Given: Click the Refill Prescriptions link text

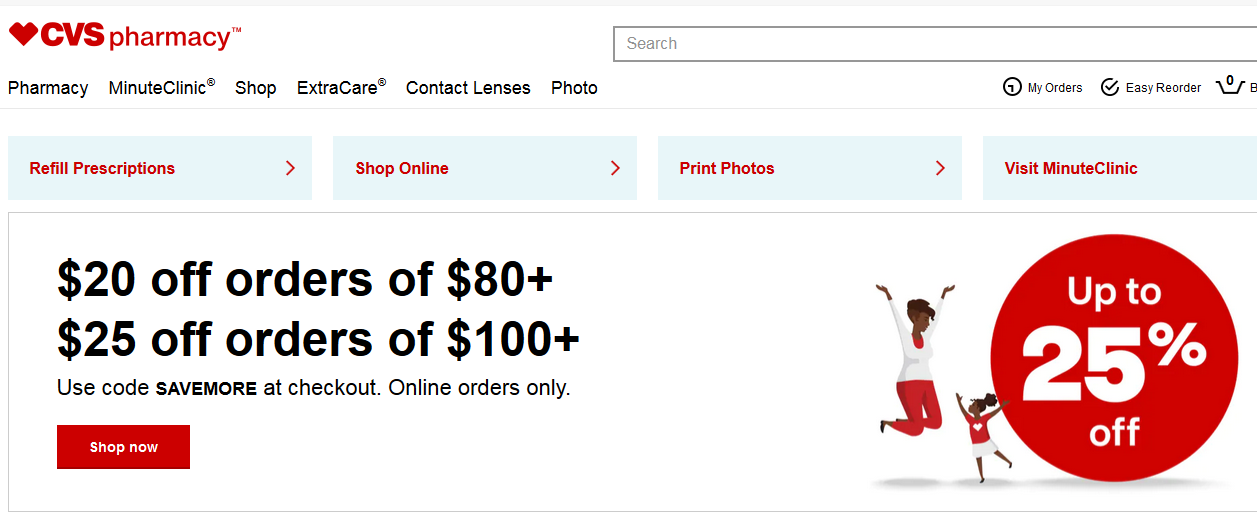Looking at the screenshot, I should (x=102, y=168).
